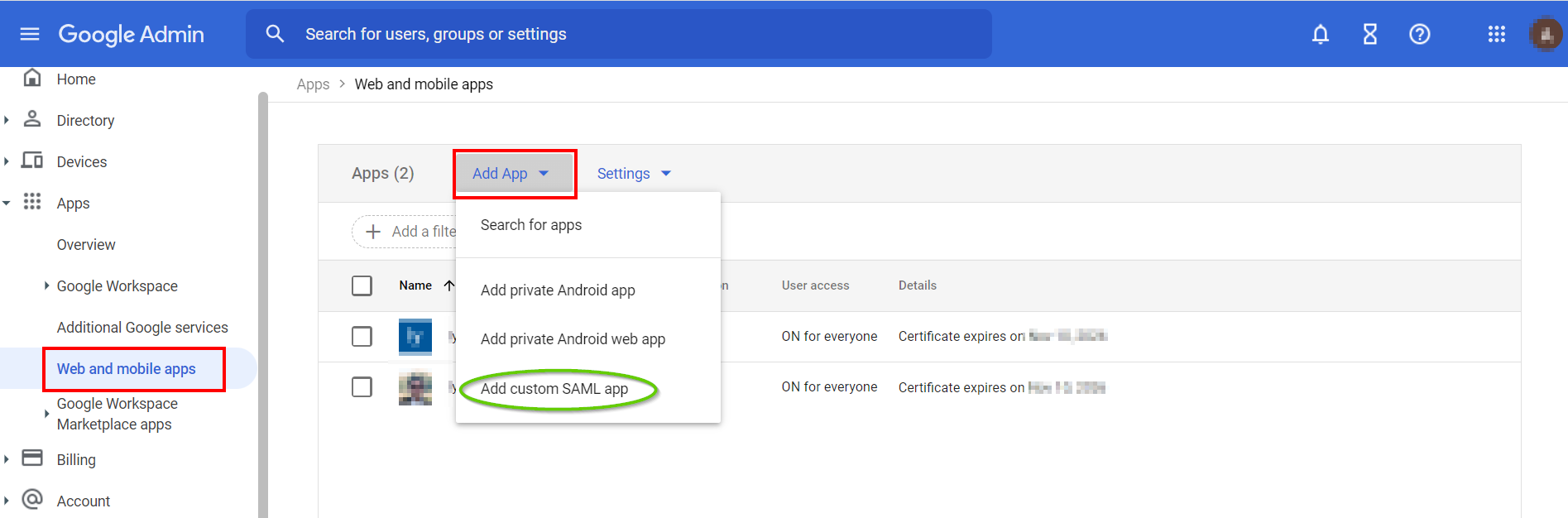
Task: Click the help question mark icon
Action: (x=1419, y=34)
